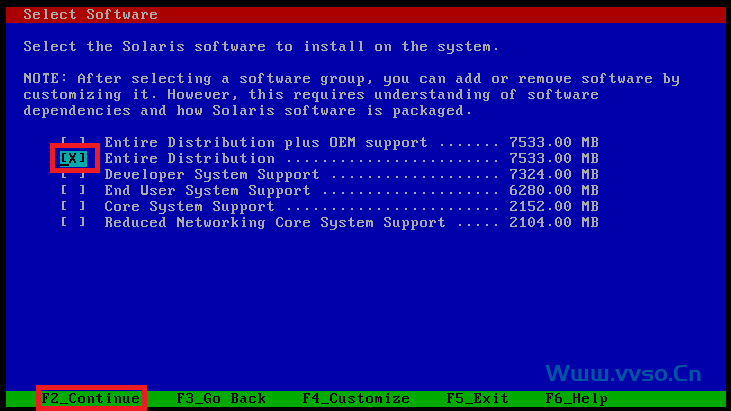731x411 pixels.
Task: Click the Core System Support label
Action: coord(189,206)
